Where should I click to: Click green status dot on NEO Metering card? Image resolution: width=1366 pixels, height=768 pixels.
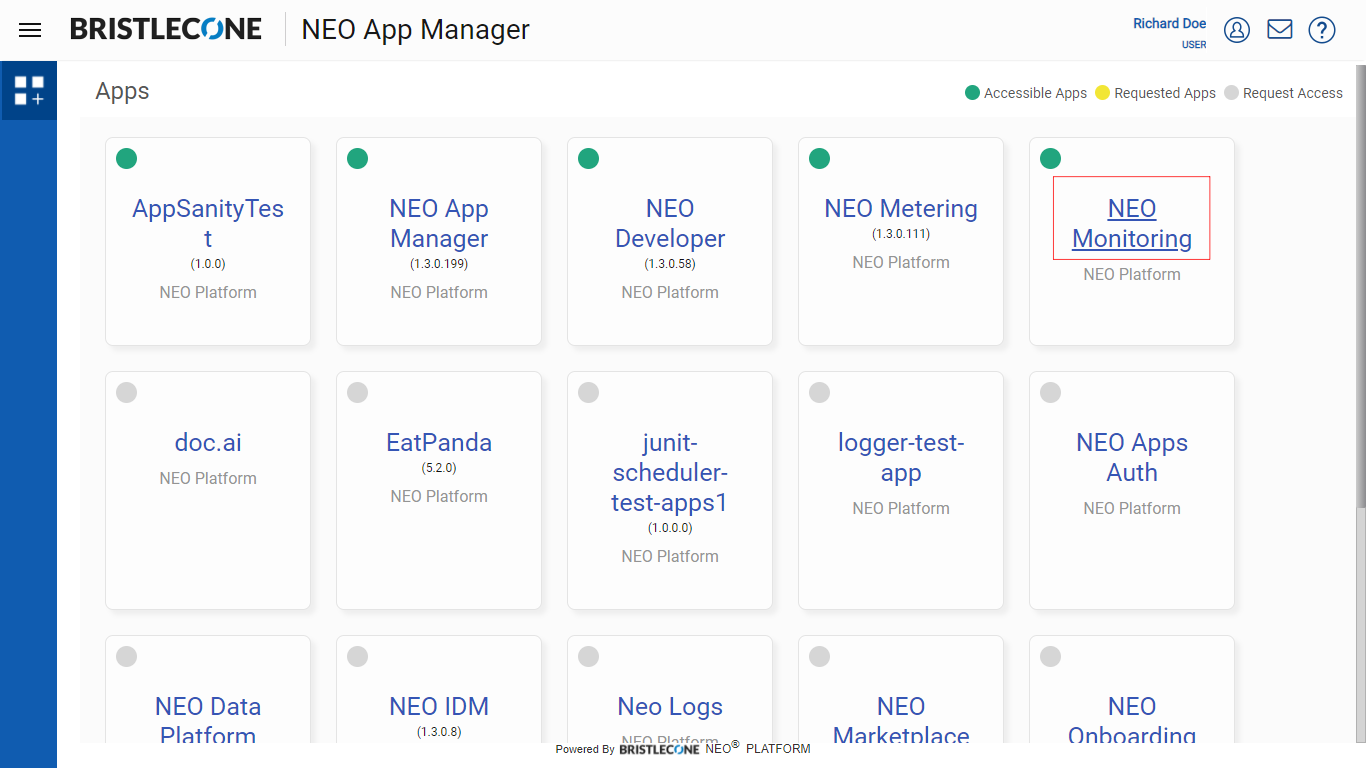tap(819, 158)
